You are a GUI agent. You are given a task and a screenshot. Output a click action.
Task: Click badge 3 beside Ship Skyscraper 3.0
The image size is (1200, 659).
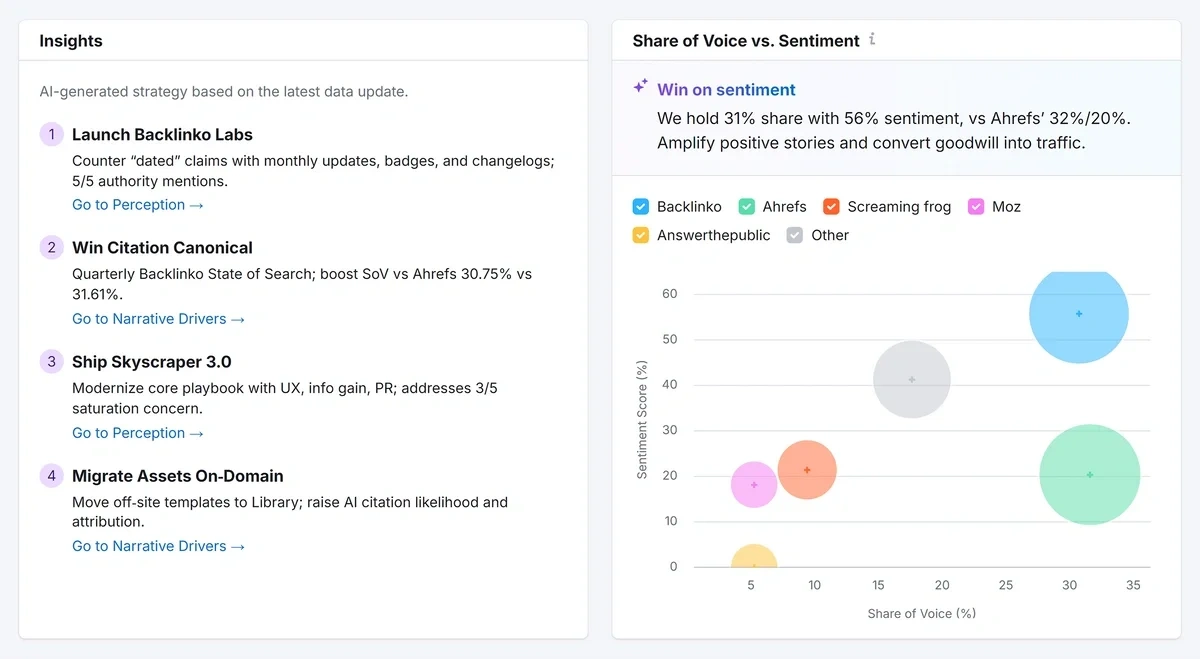pos(51,361)
